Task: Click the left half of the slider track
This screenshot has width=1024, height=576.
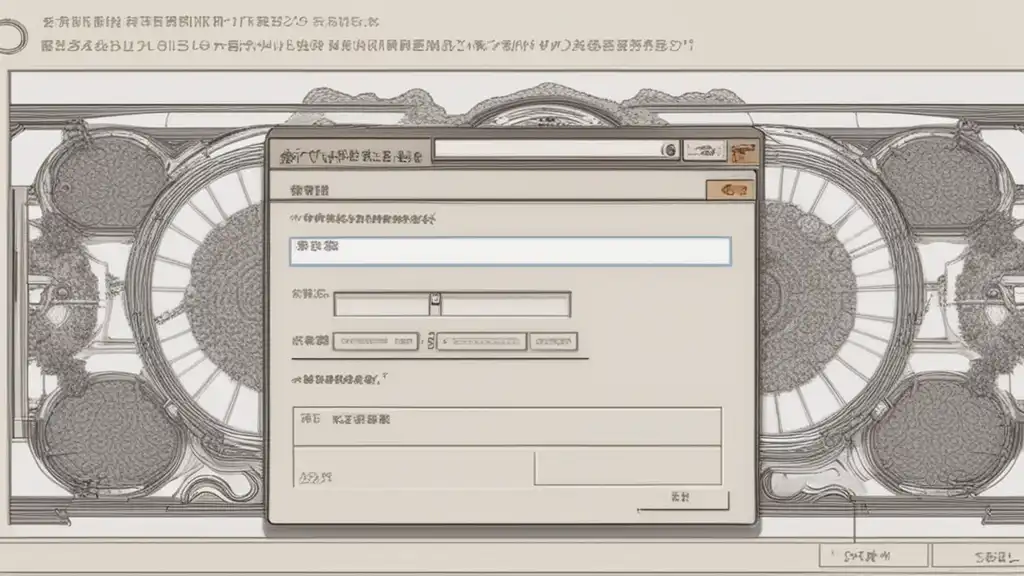Action: tap(381, 304)
